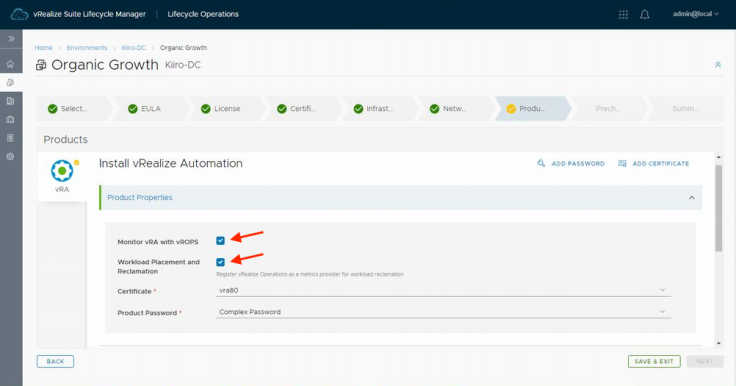Viewport: 736px width, 386px height.
Task: Click the scrollbar up arrow
Action: 719,157
